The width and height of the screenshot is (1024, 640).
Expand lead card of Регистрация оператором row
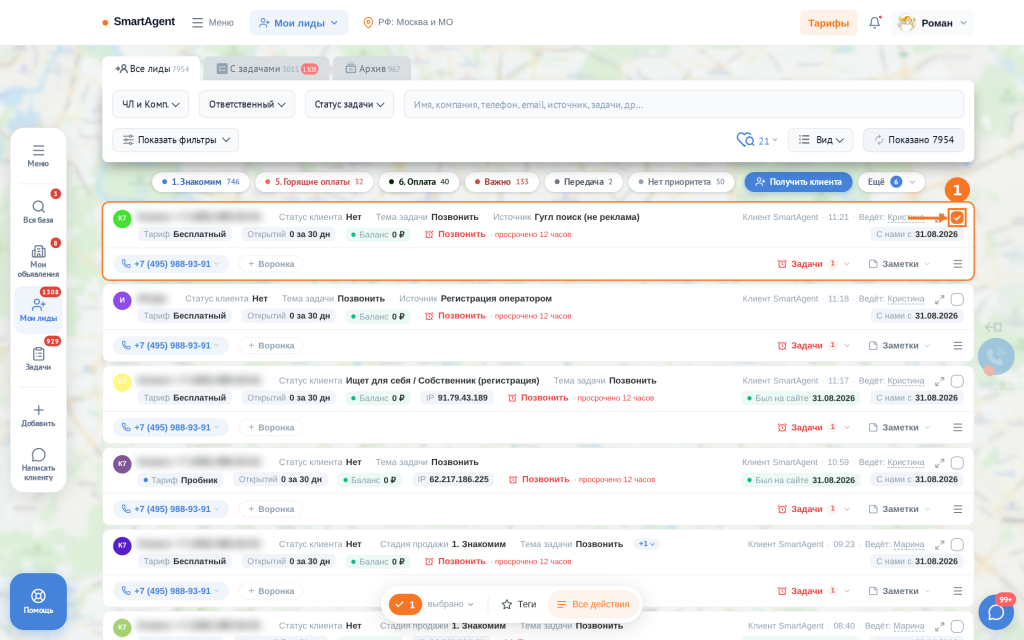coord(939,299)
